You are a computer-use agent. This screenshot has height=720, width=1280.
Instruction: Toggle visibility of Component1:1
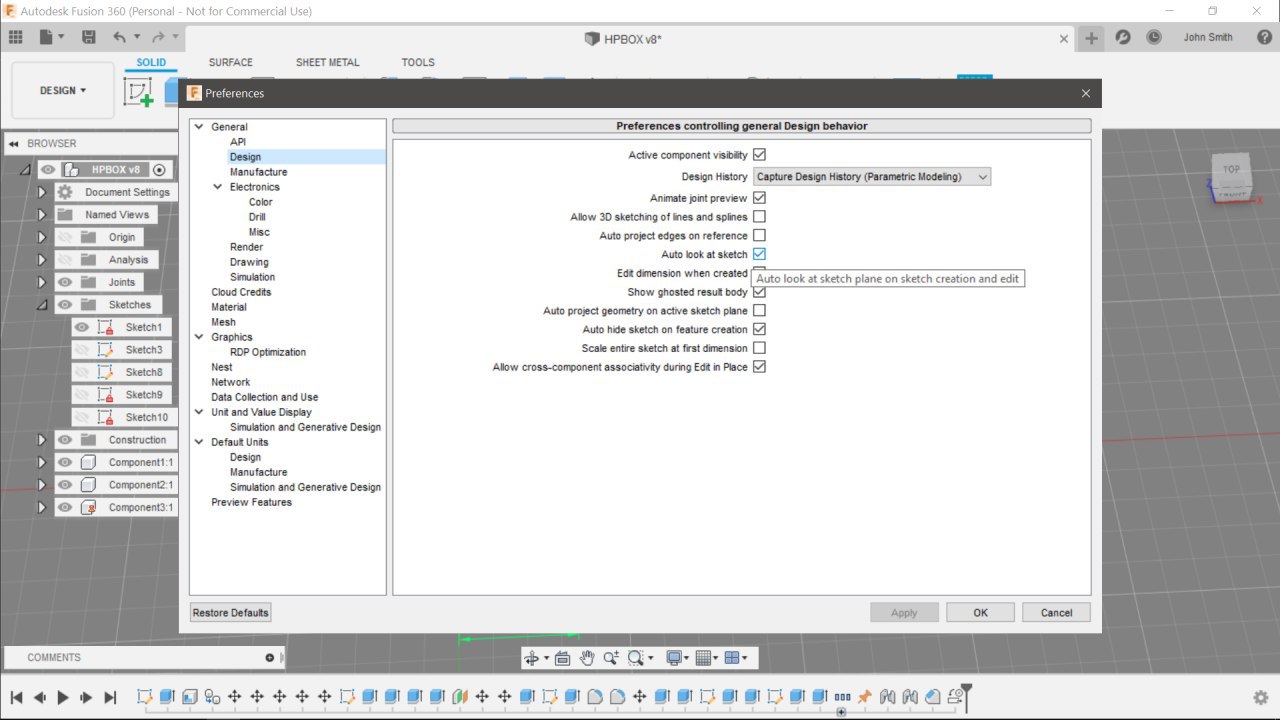tap(65, 462)
